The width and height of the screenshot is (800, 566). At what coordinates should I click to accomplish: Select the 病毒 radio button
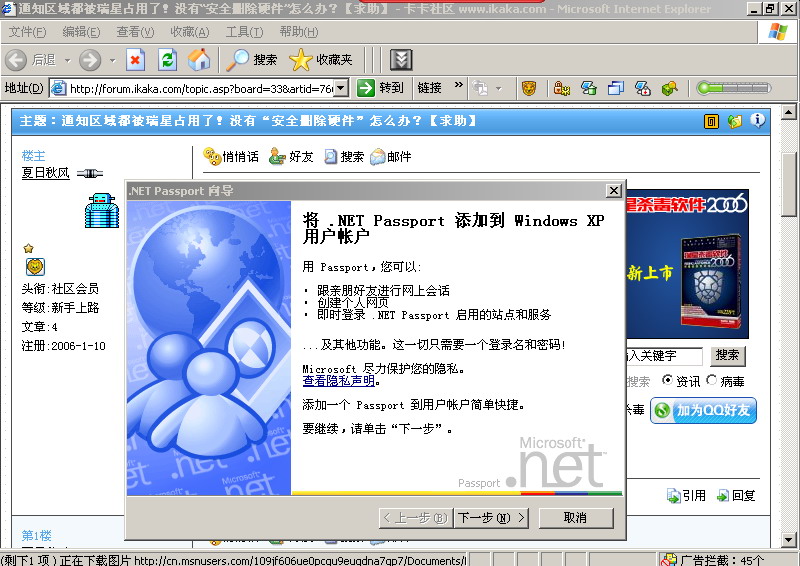coord(711,380)
